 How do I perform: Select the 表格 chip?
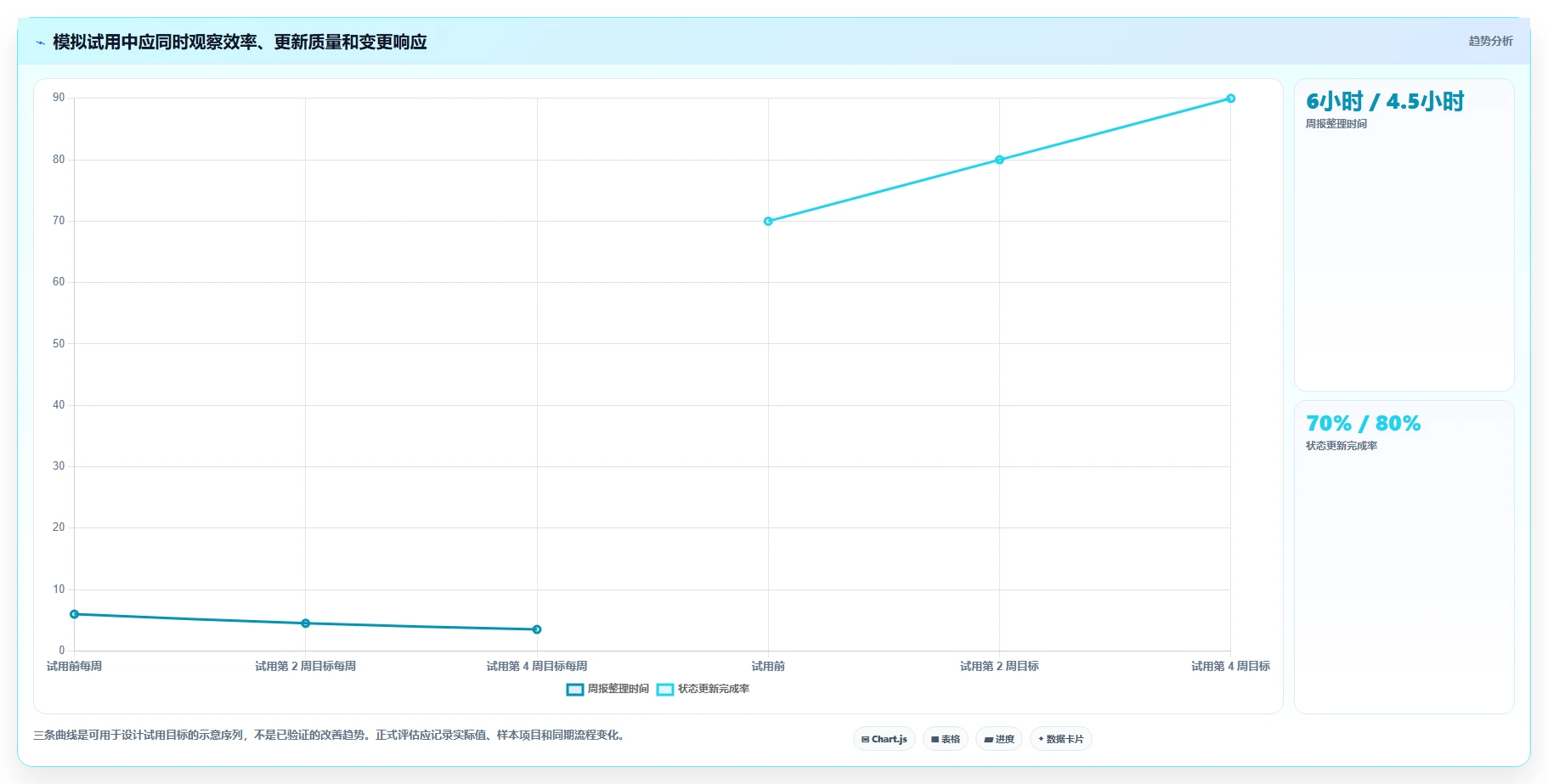tap(946, 739)
